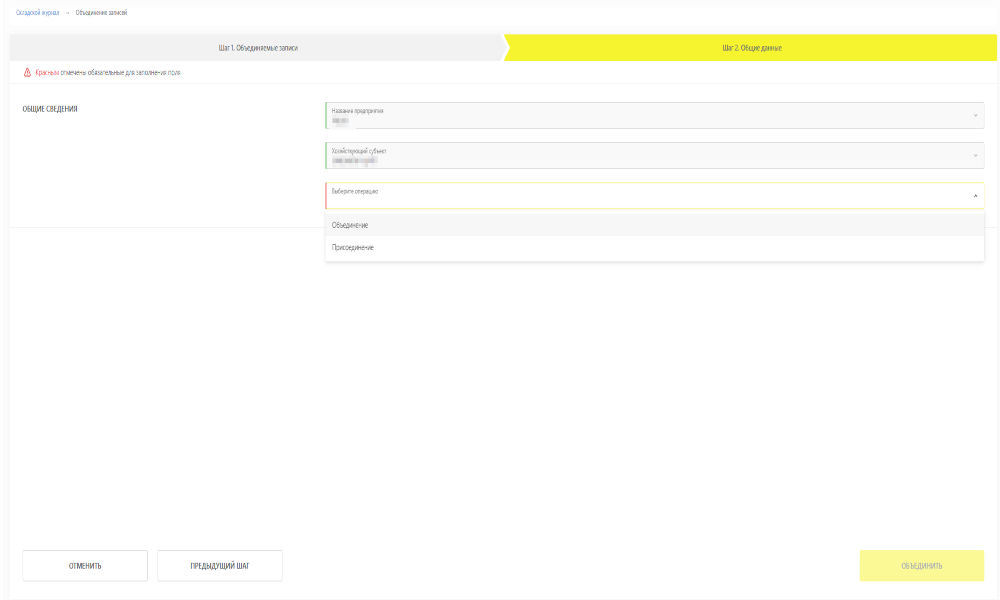1000x600 pixels.
Task: Click the Объединение записей breadcrumb text
Action: coord(101,13)
